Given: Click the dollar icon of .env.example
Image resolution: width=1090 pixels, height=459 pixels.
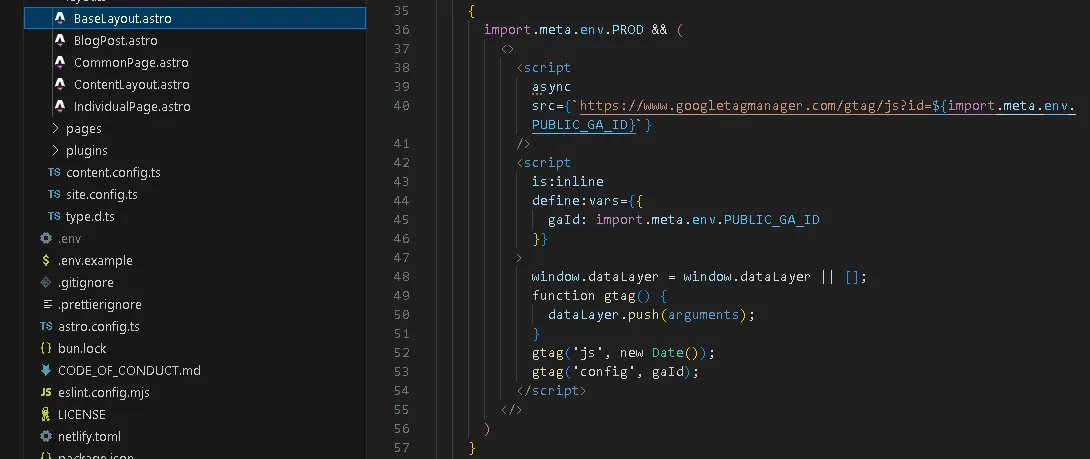Looking at the screenshot, I should [45, 261].
